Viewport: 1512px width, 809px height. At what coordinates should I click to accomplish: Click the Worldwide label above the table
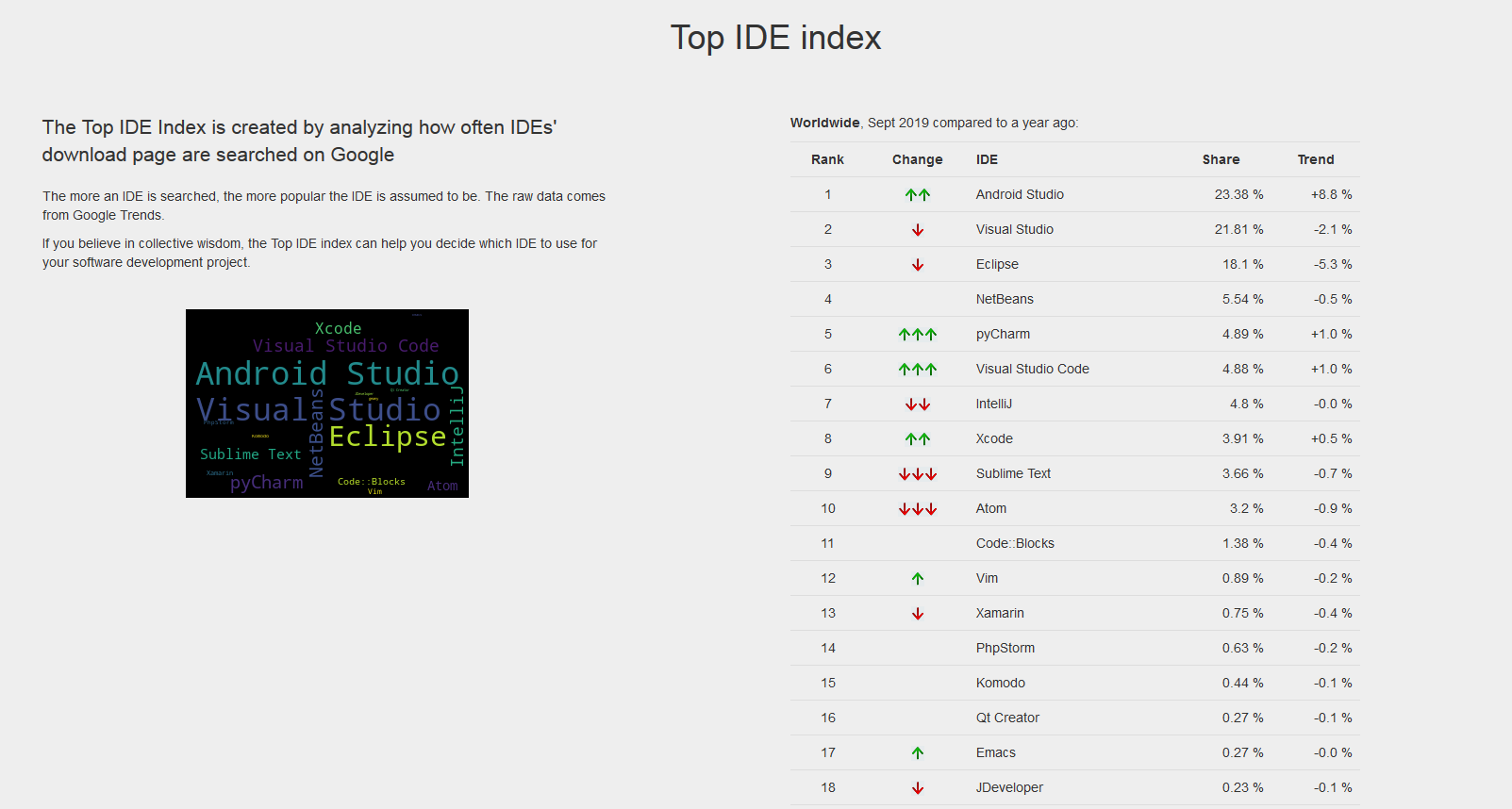825,123
